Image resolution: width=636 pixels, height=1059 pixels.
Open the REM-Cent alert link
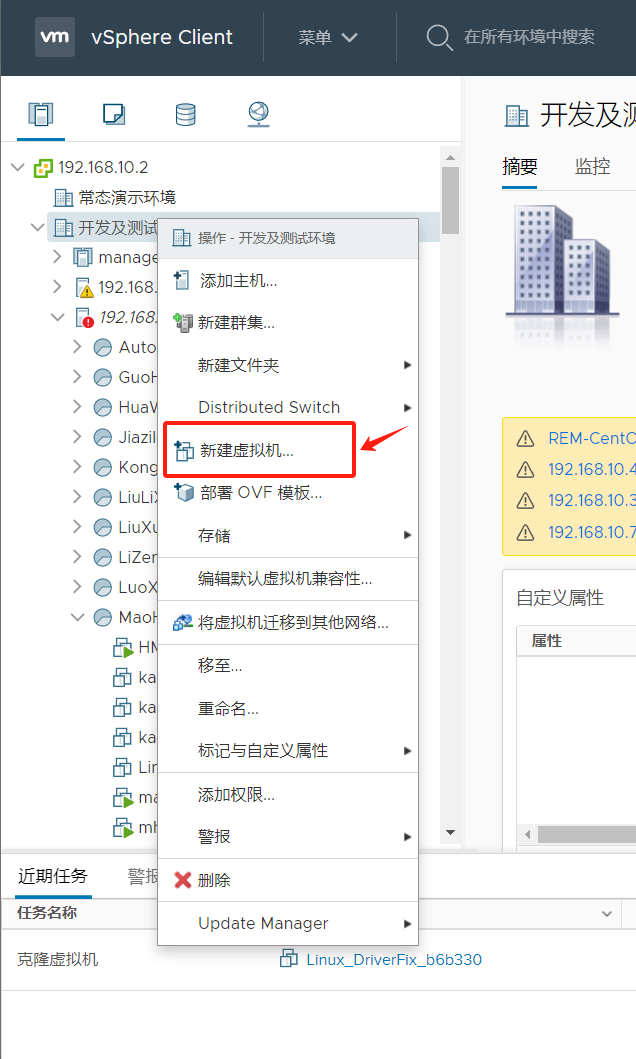pyautogui.click(x=591, y=438)
